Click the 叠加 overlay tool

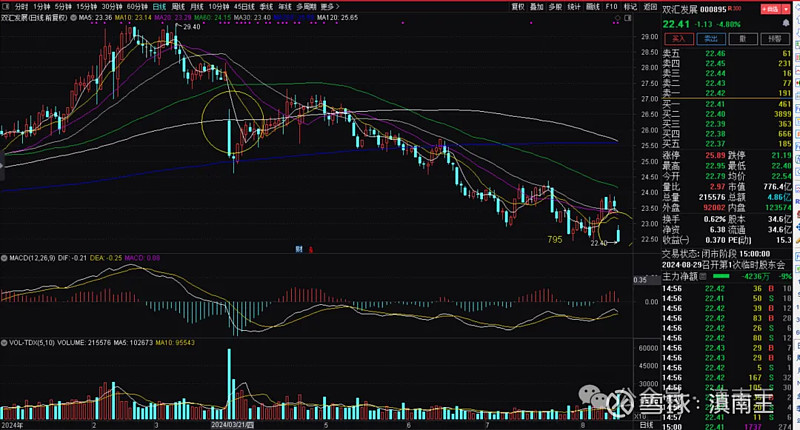click(536, 7)
